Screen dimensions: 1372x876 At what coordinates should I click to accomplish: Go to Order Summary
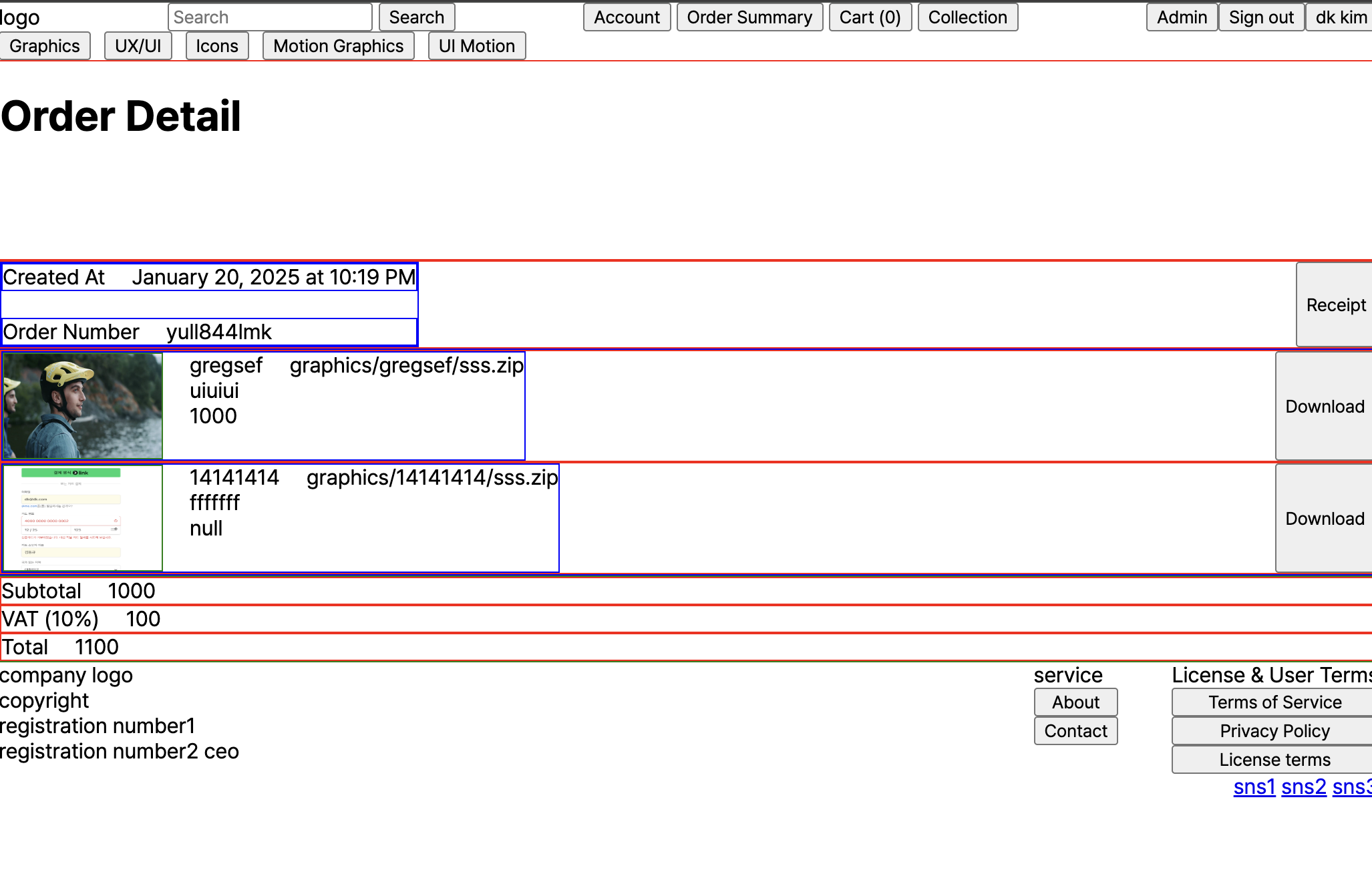(x=749, y=17)
